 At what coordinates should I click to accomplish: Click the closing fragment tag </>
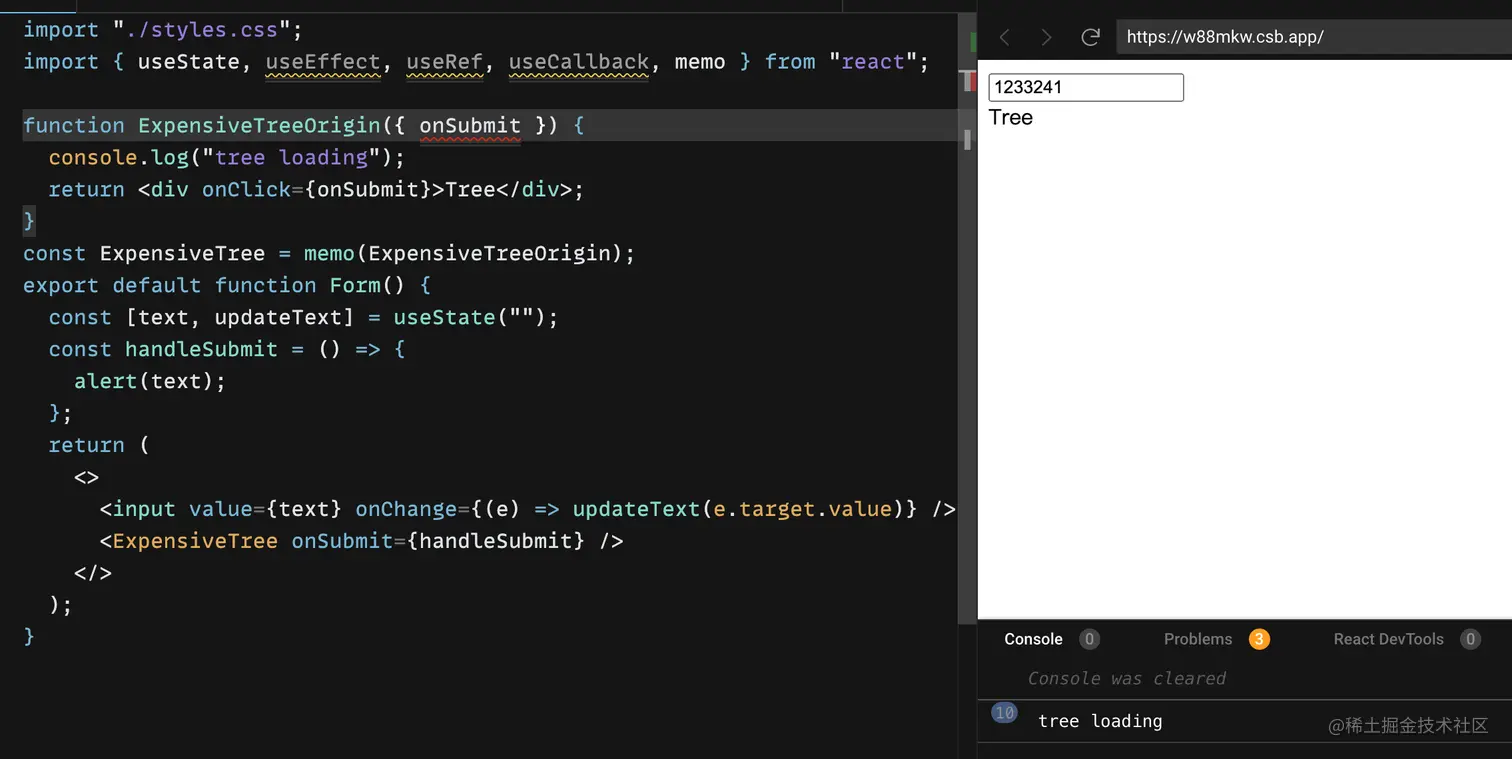pos(93,574)
